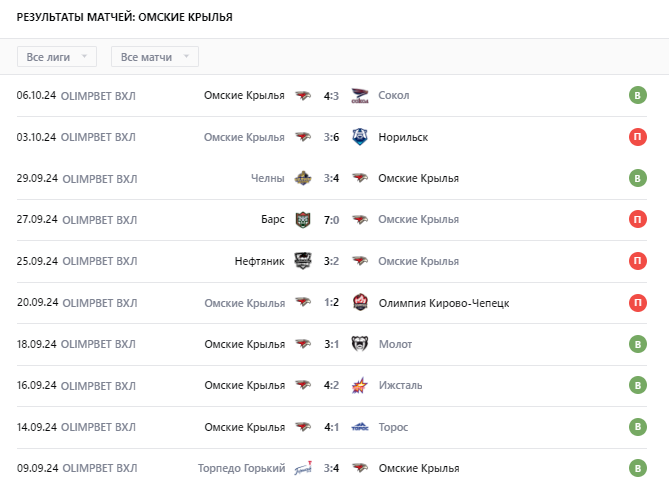Viewport: 669px width, 488px height.
Task: Click the Челны team logo
Action: click(303, 178)
